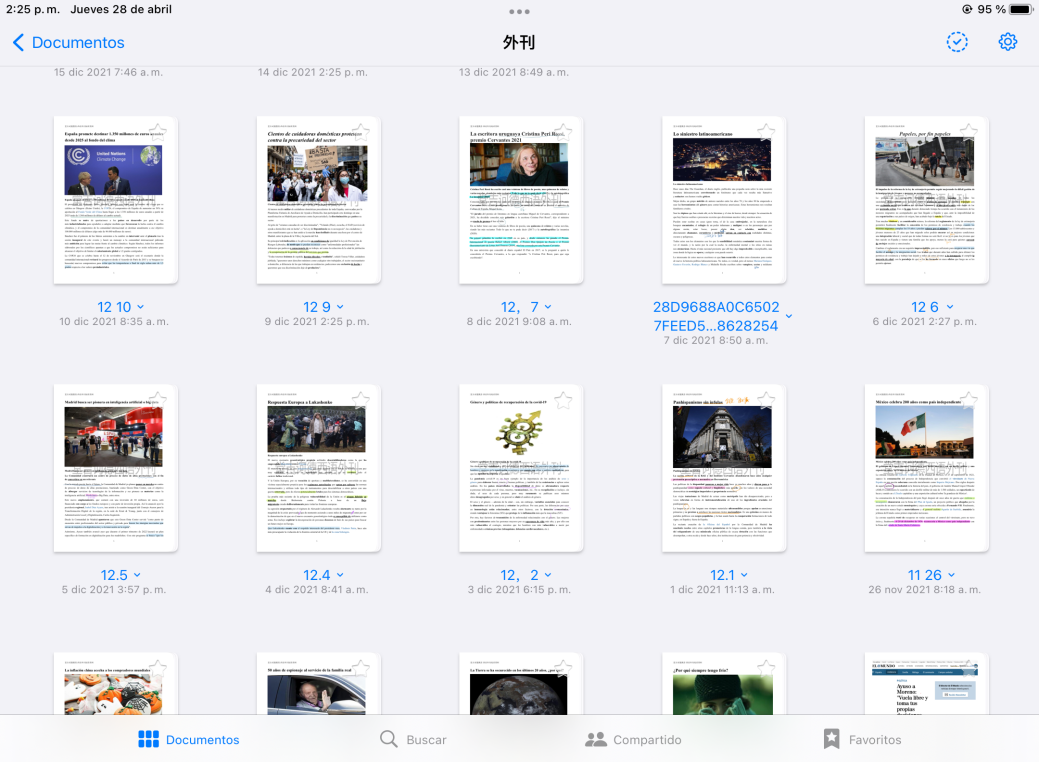Go back to Documentos folder
Viewport: 1039px width, 762px height.
pos(68,42)
